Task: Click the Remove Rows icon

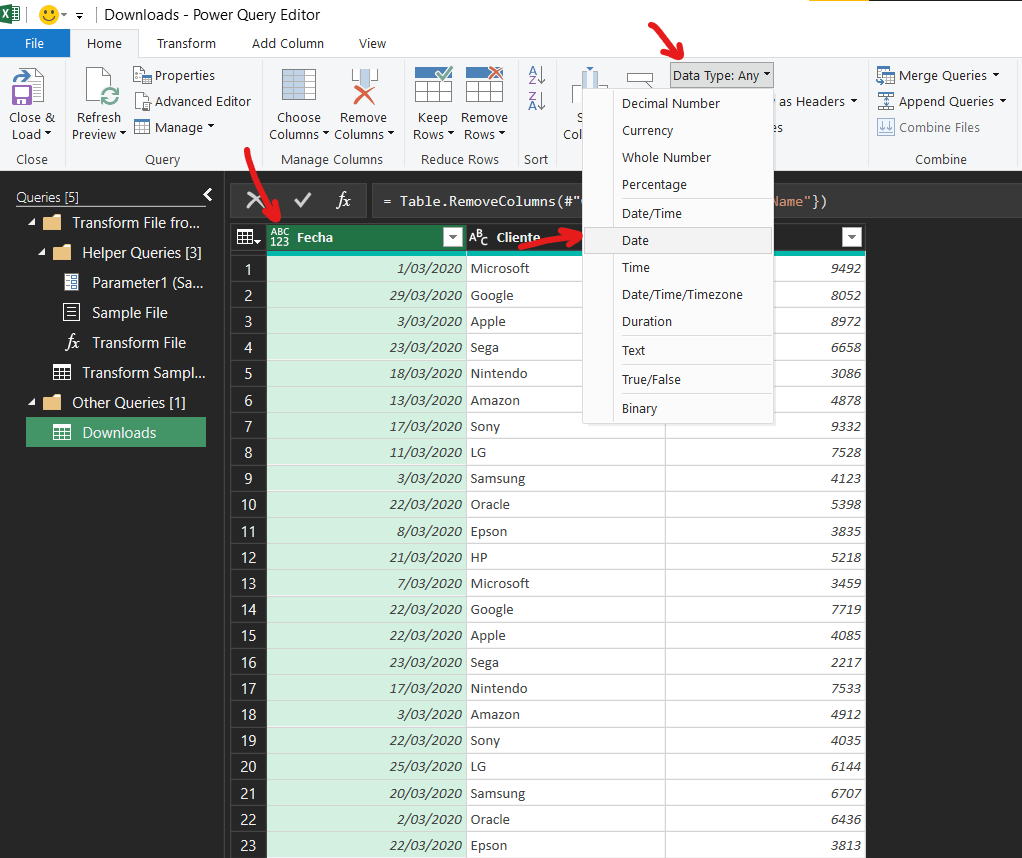Action: tap(485, 86)
